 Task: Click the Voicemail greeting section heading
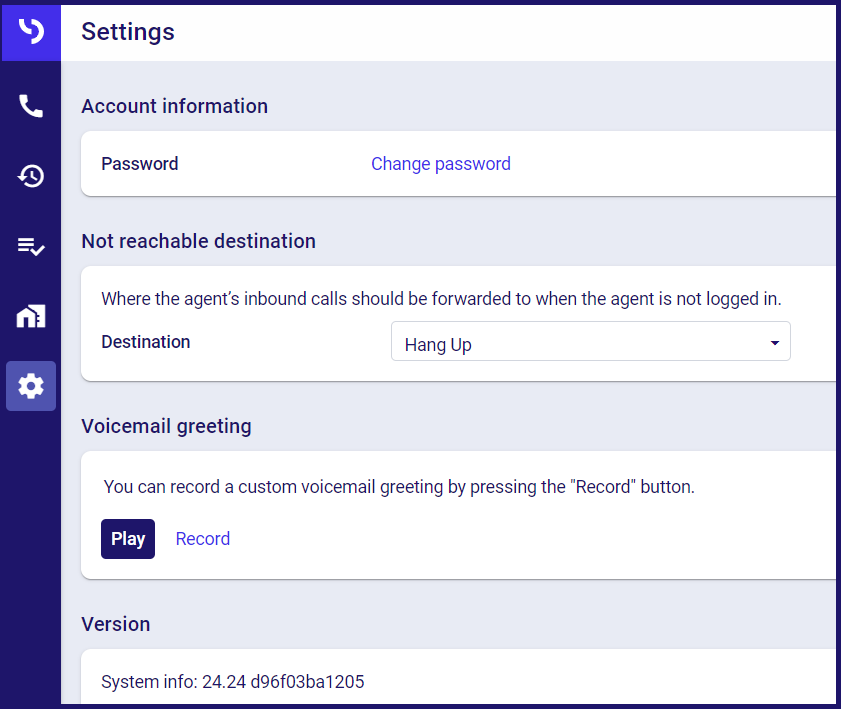(x=166, y=426)
